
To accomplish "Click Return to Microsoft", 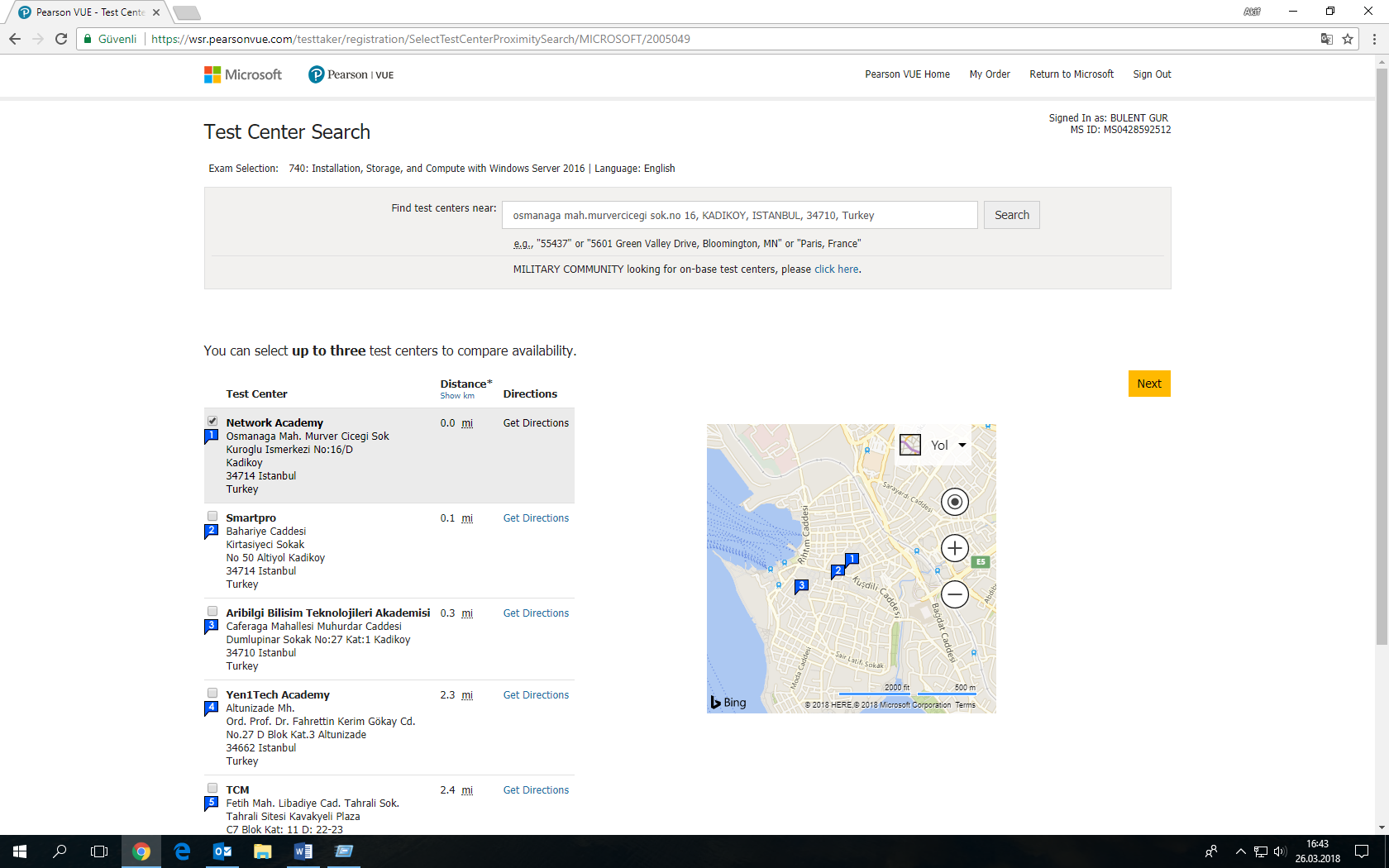I will pos(1072,74).
